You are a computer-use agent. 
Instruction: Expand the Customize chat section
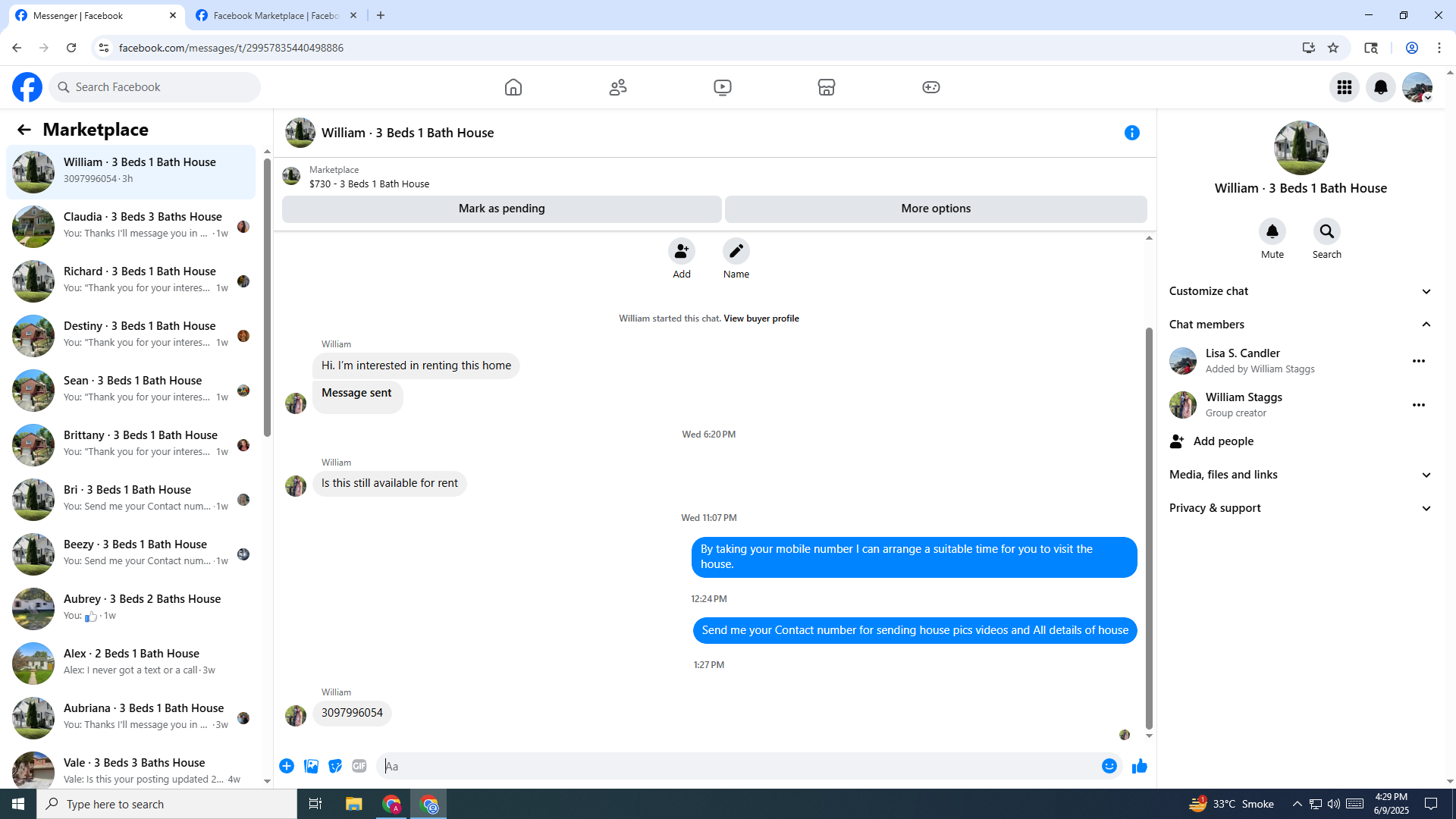point(1300,291)
